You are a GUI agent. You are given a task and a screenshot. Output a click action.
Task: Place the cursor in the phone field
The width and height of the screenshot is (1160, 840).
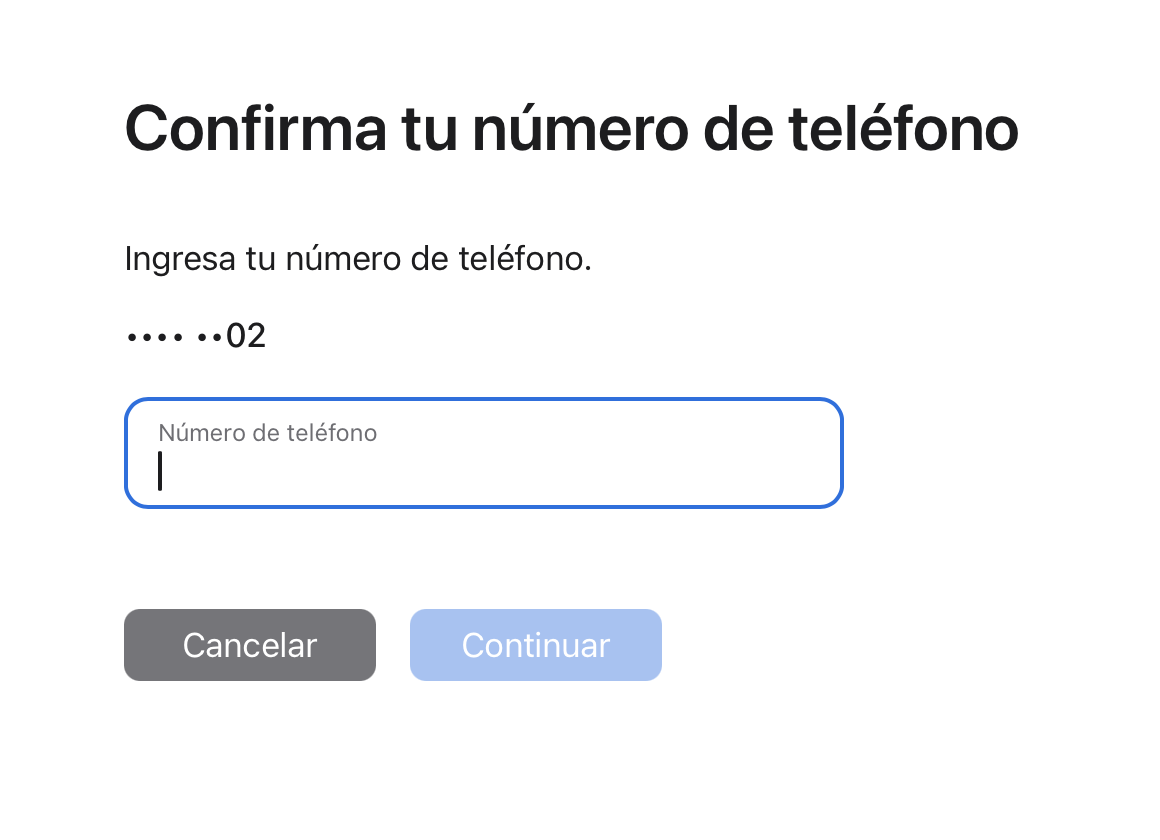pos(483,470)
